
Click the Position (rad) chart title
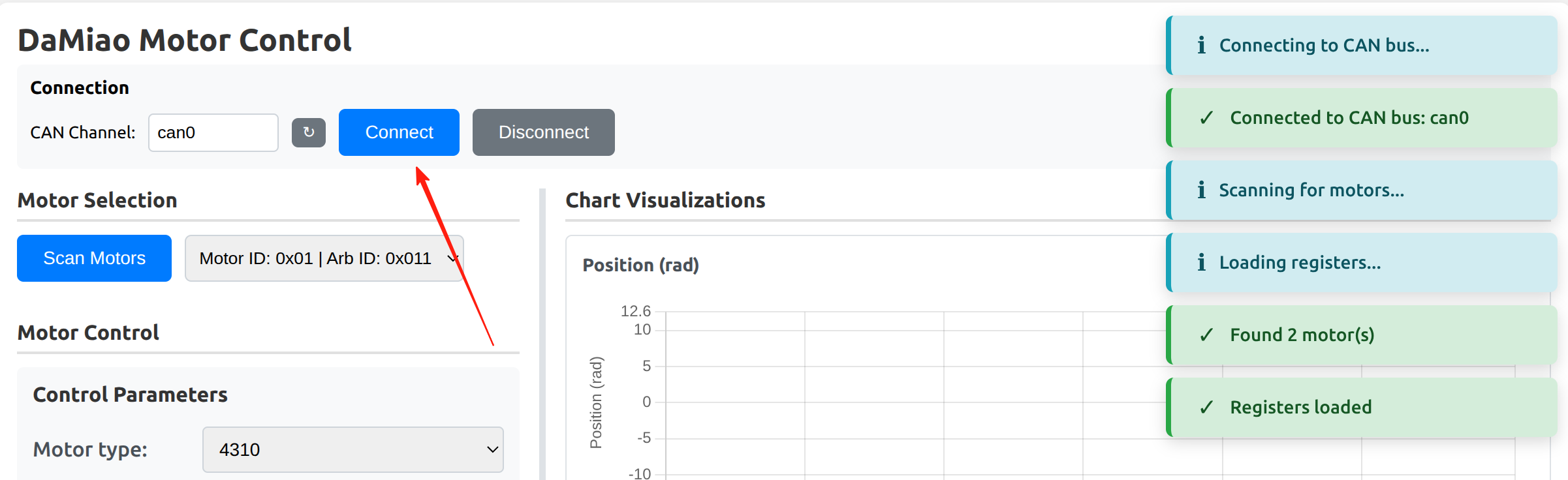640,265
